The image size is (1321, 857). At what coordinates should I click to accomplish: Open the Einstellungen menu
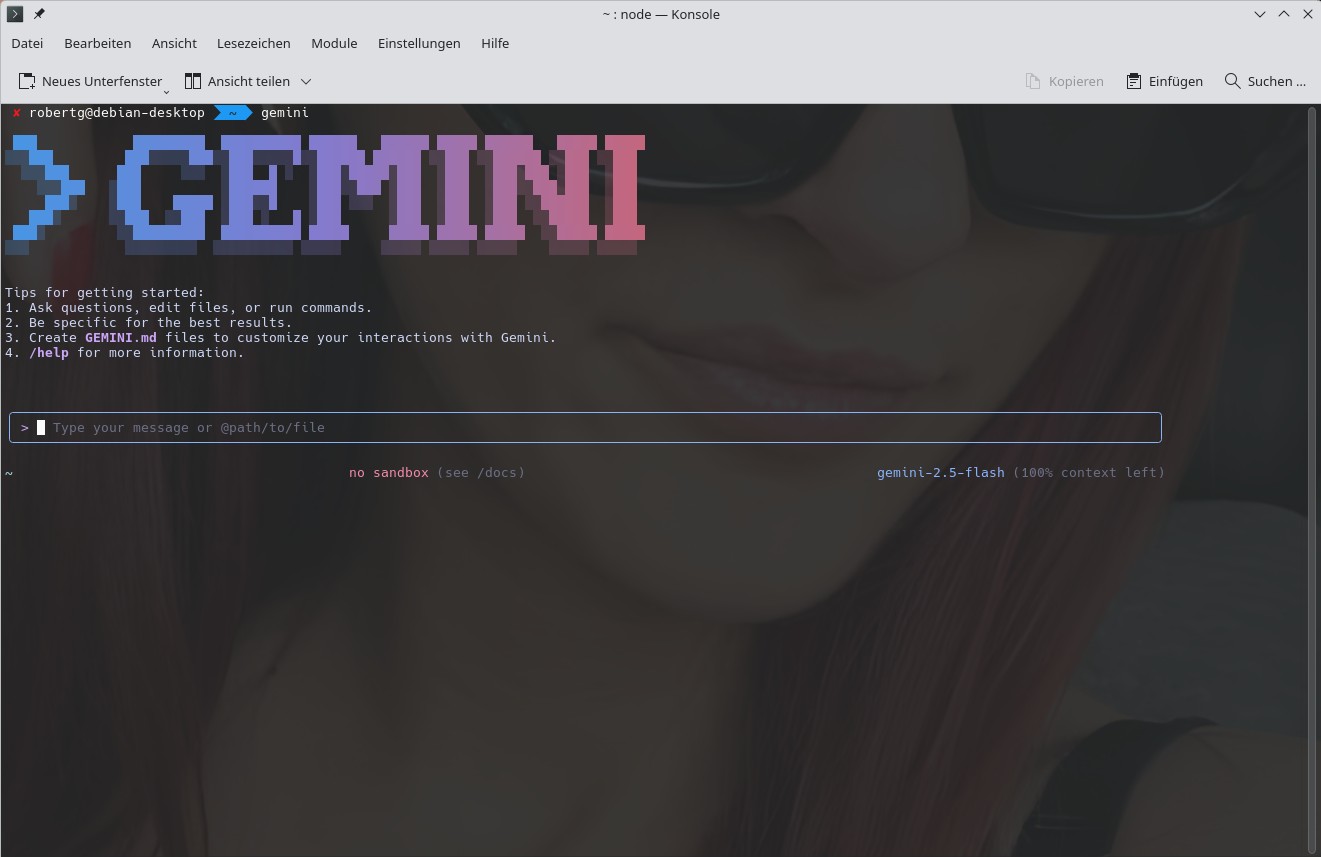click(x=419, y=43)
